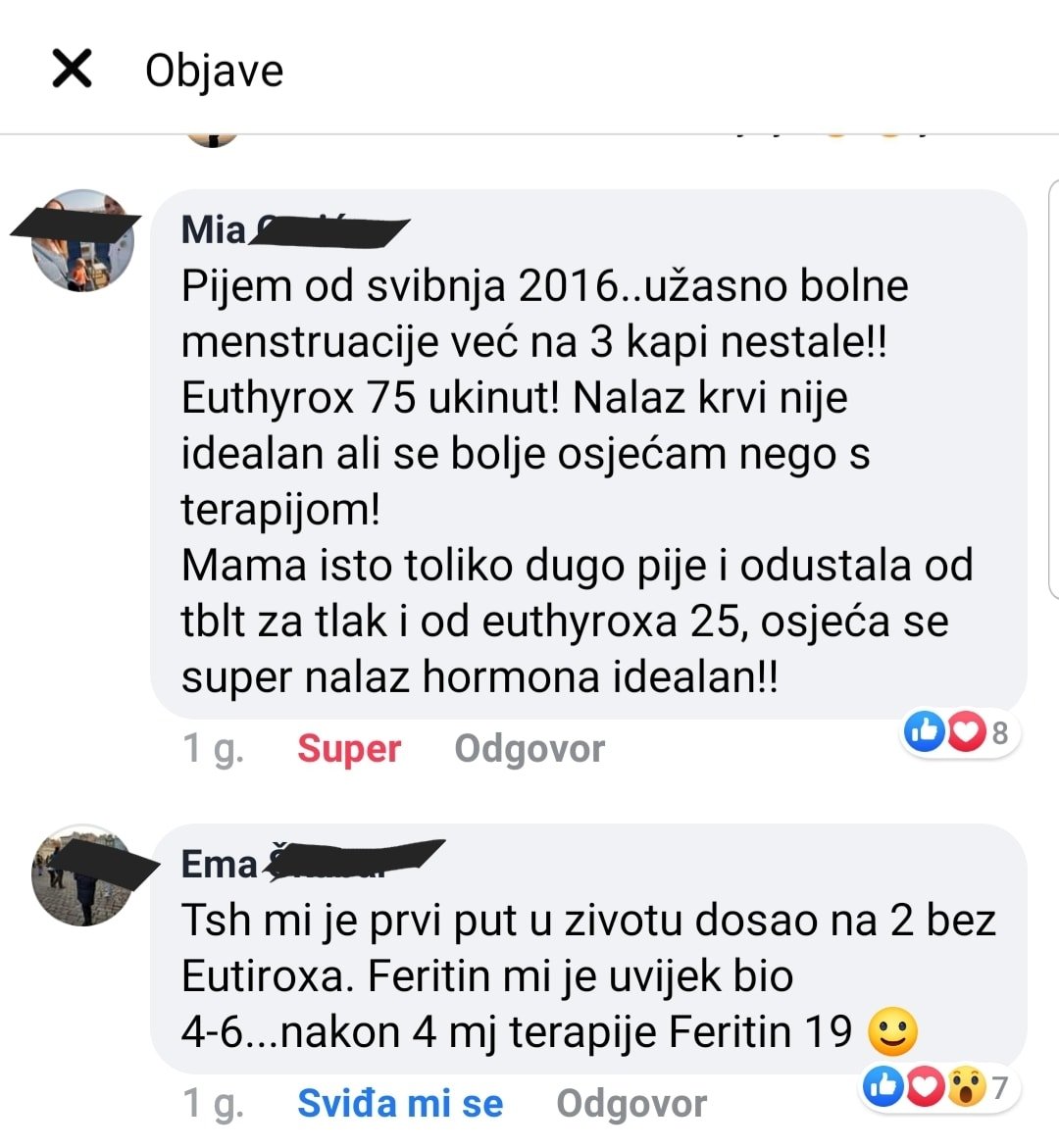Screen dimensions: 1059x1148
Task: Open the wow emoji reaction on Ema's comment
Action: click(967, 1086)
